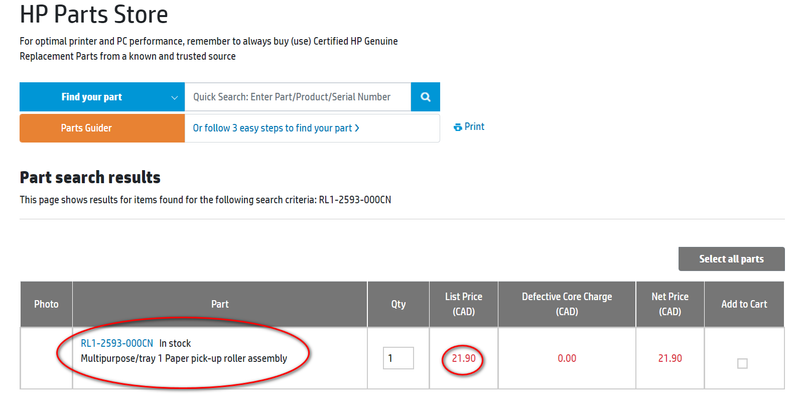Select the Defective Core Charge value 0.00
This screenshot has width=800, height=409.
click(567, 359)
